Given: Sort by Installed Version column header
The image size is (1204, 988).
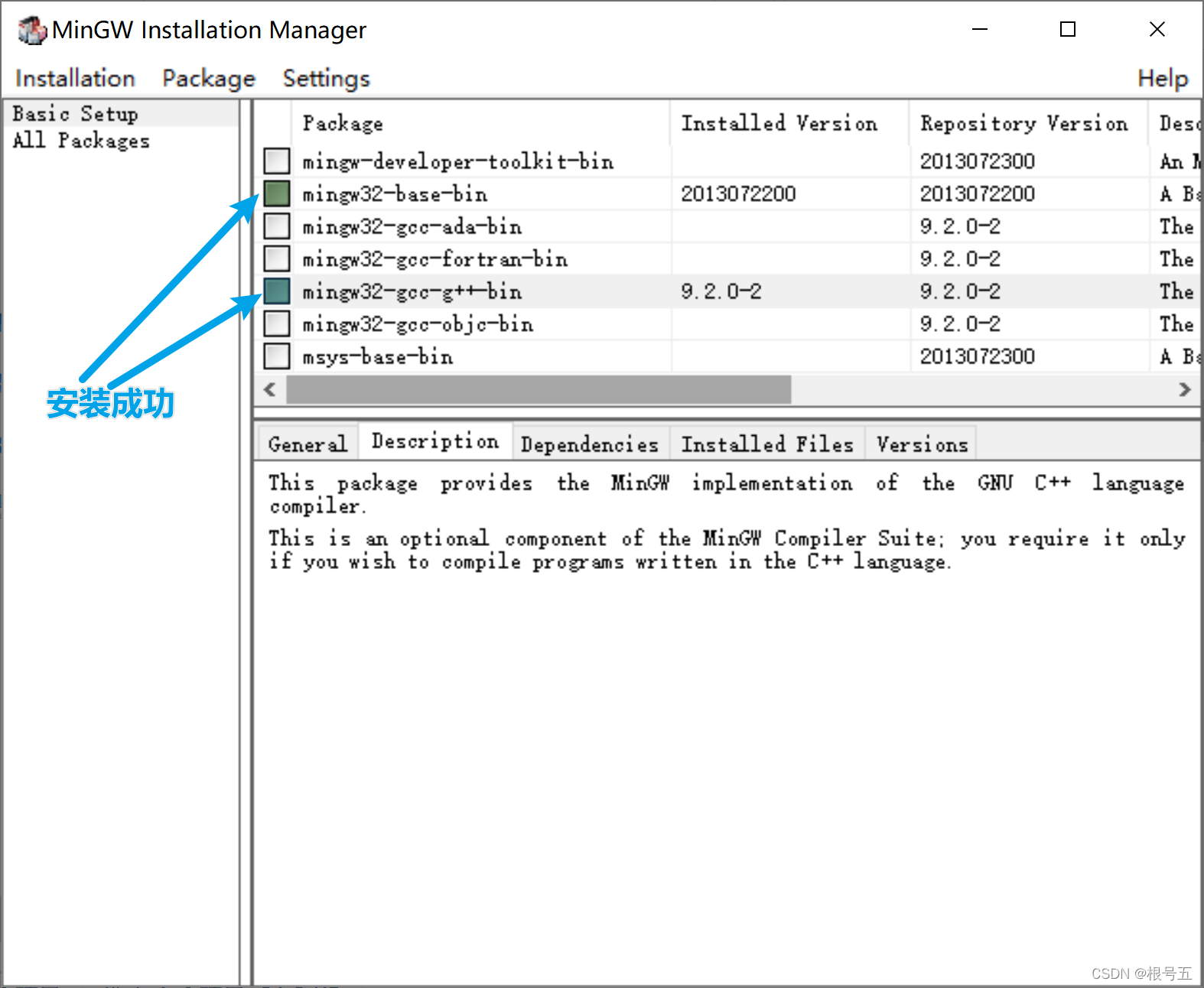Looking at the screenshot, I should [x=790, y=123].
